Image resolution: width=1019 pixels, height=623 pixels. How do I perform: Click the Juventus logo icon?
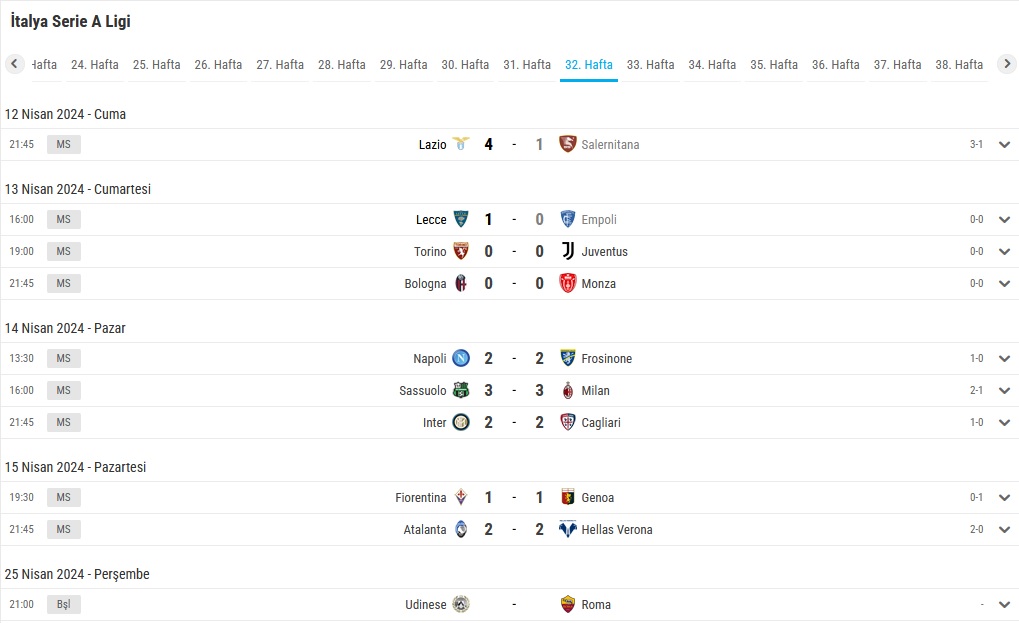[568, 251]
